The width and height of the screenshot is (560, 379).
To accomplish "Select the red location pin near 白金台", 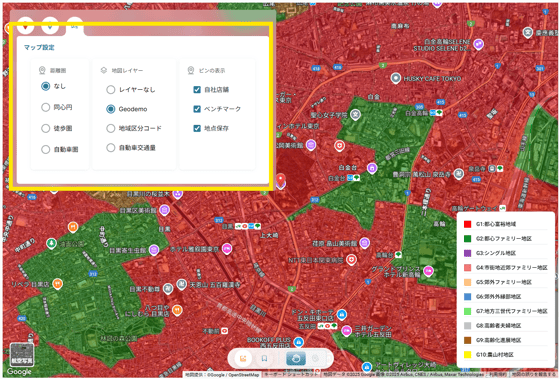I will click(x=281, y=180).
